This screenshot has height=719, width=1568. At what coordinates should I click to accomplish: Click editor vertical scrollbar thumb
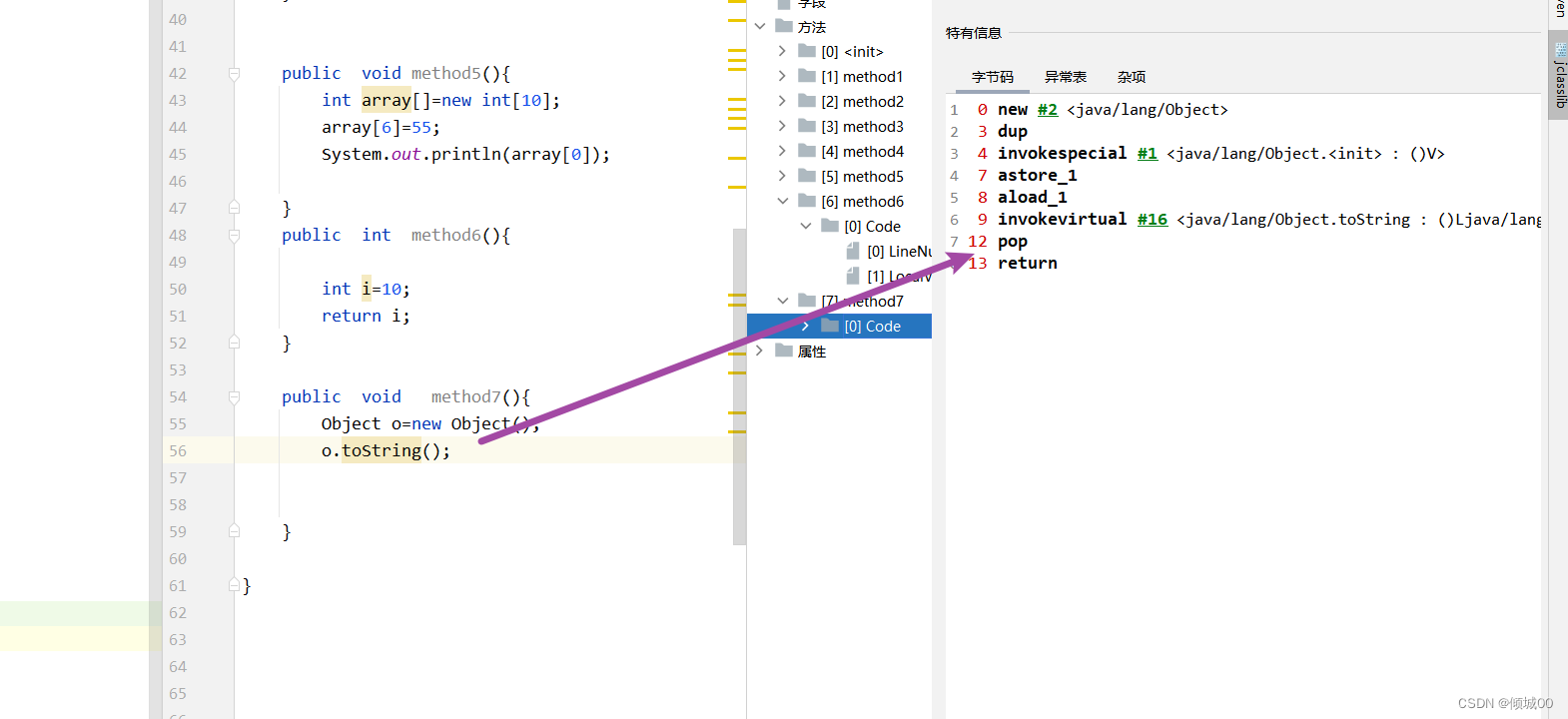pyautogui.click(x=739, y=386)
